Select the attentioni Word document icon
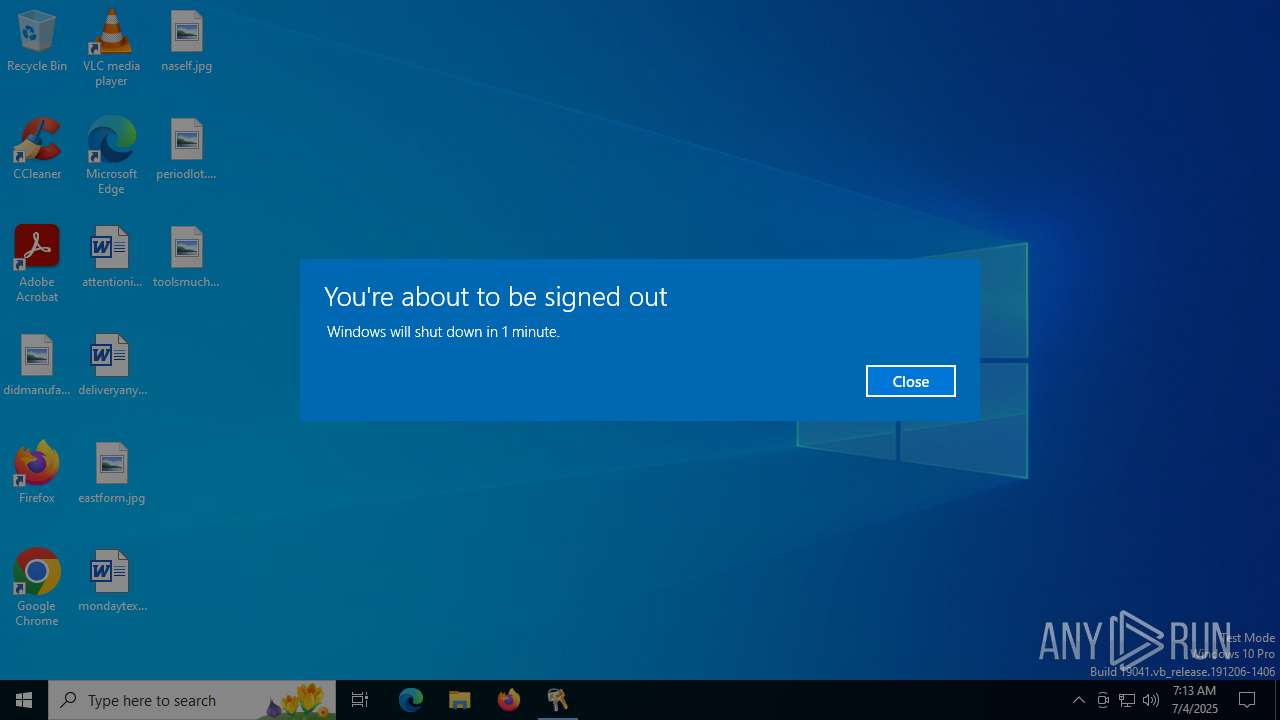 [x=111, y=258]
